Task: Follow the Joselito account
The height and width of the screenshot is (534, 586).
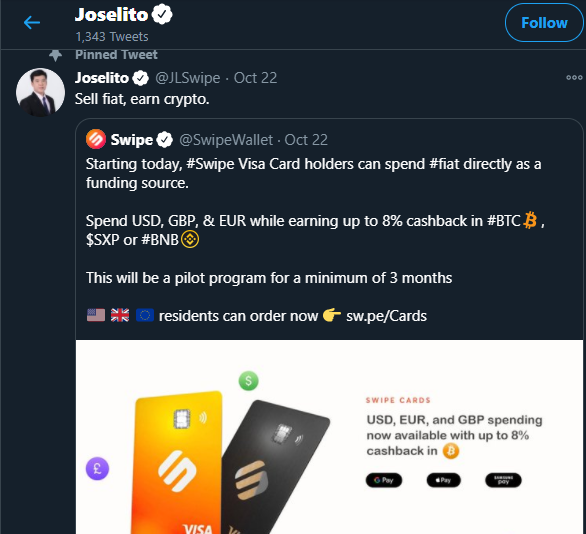Action: pos(544,23)
